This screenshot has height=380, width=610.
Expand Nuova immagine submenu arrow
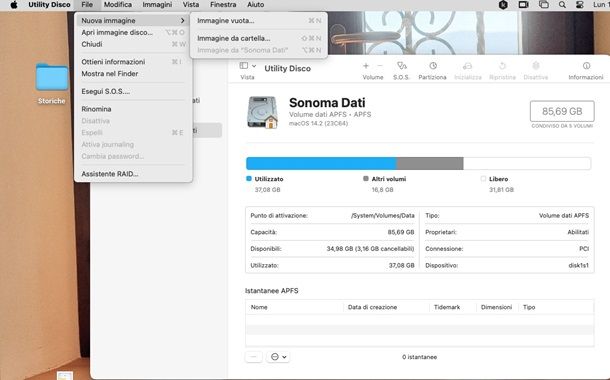[182, 21]
